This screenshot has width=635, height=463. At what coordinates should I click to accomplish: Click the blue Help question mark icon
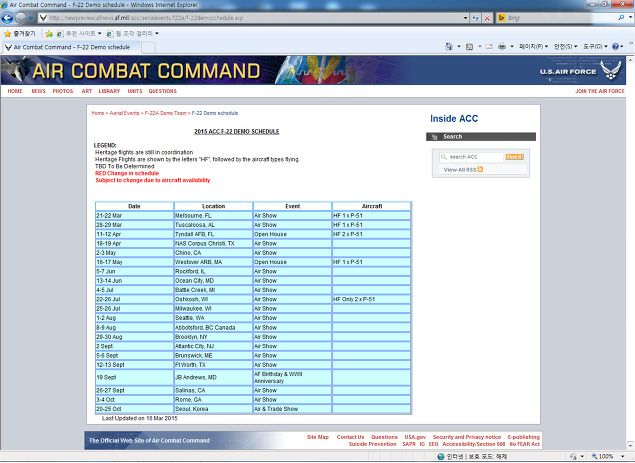click(615, 47)
